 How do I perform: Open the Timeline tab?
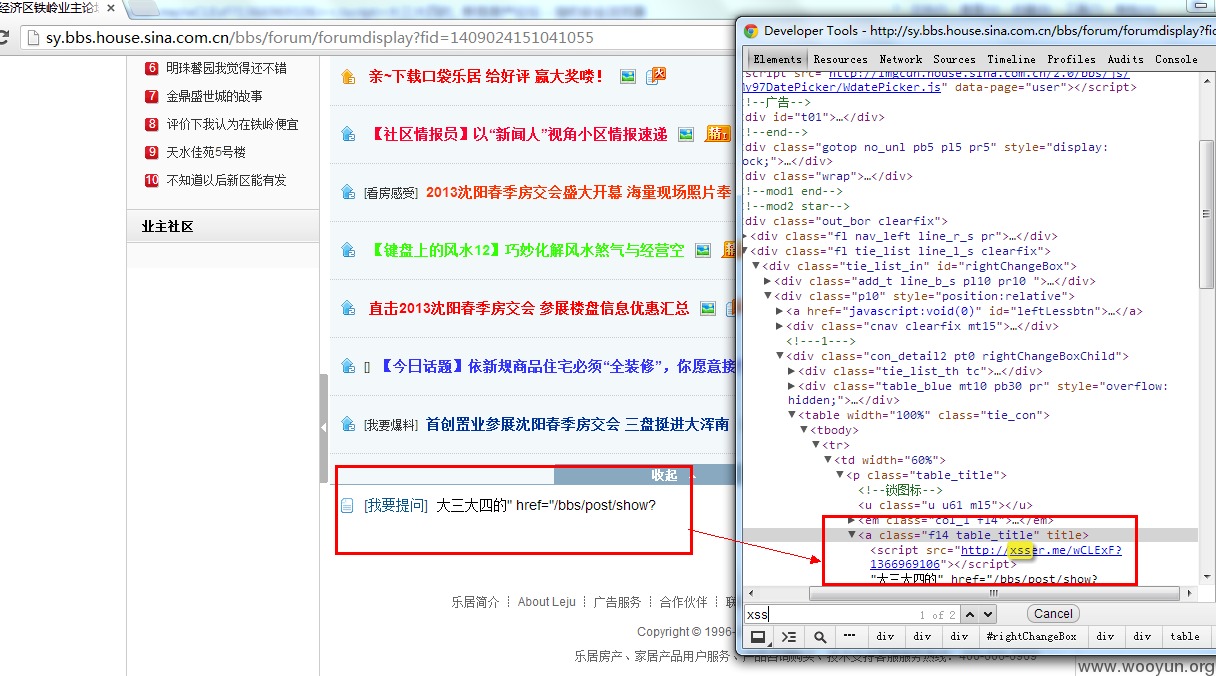1011,59
